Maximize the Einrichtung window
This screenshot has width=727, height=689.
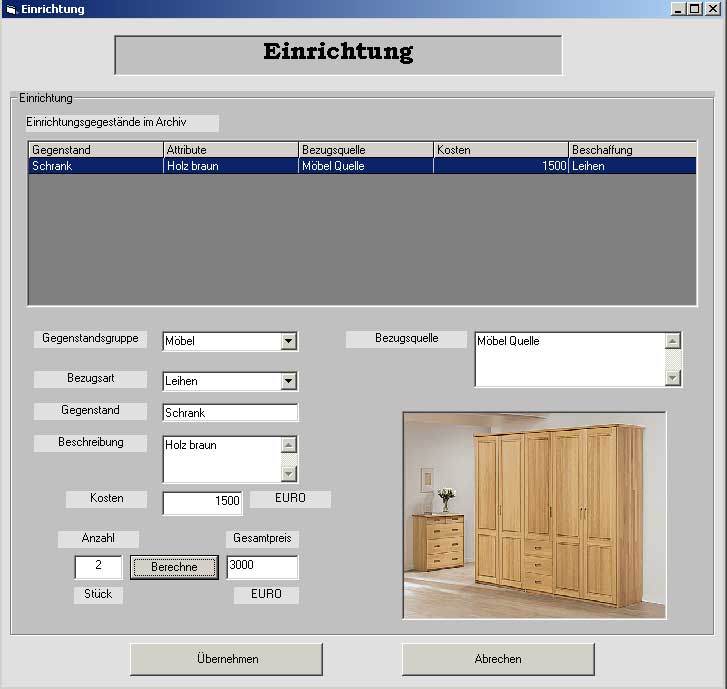pos(695,9)
